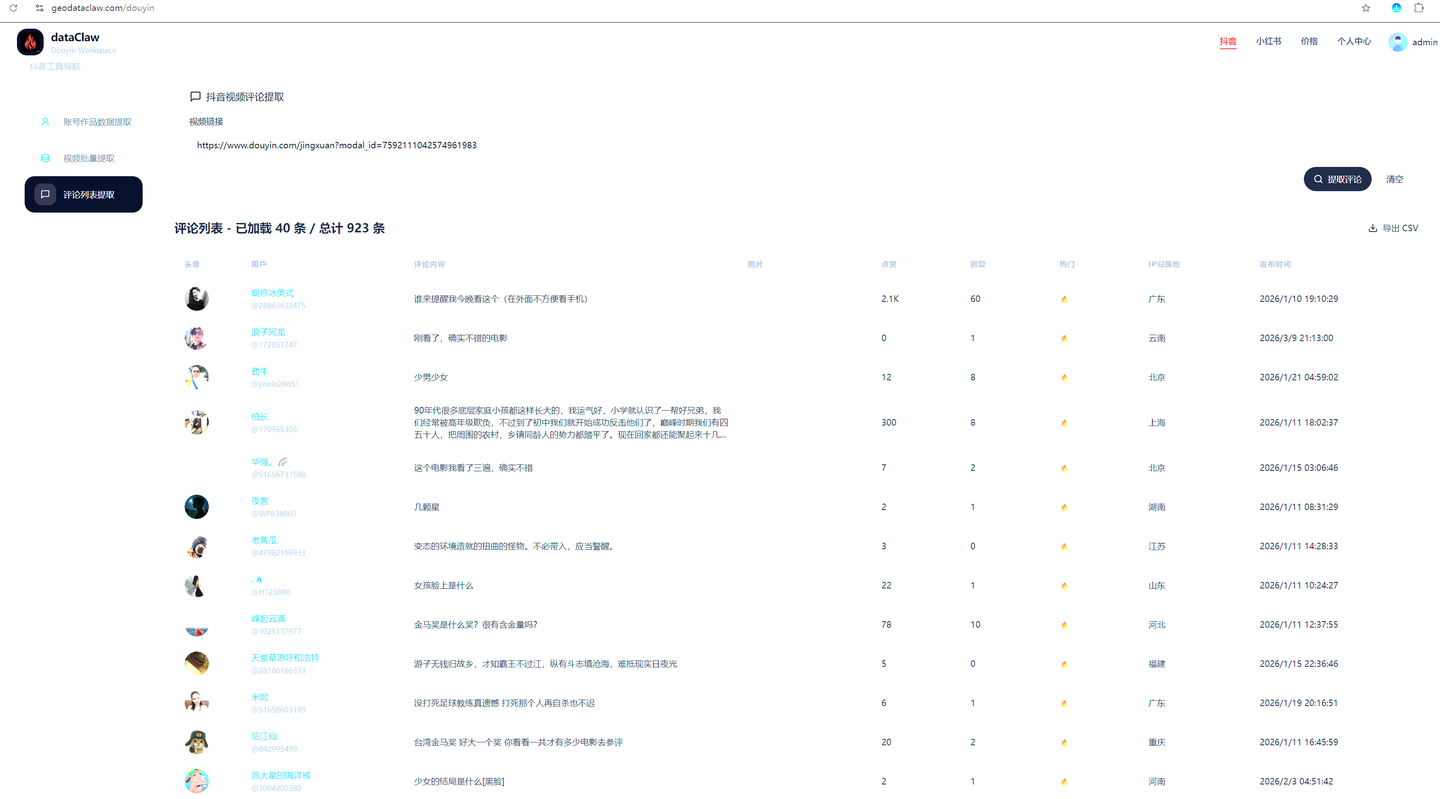
Task: Click the person icon for 账号作品数据提取
Action: coord(45,122)
